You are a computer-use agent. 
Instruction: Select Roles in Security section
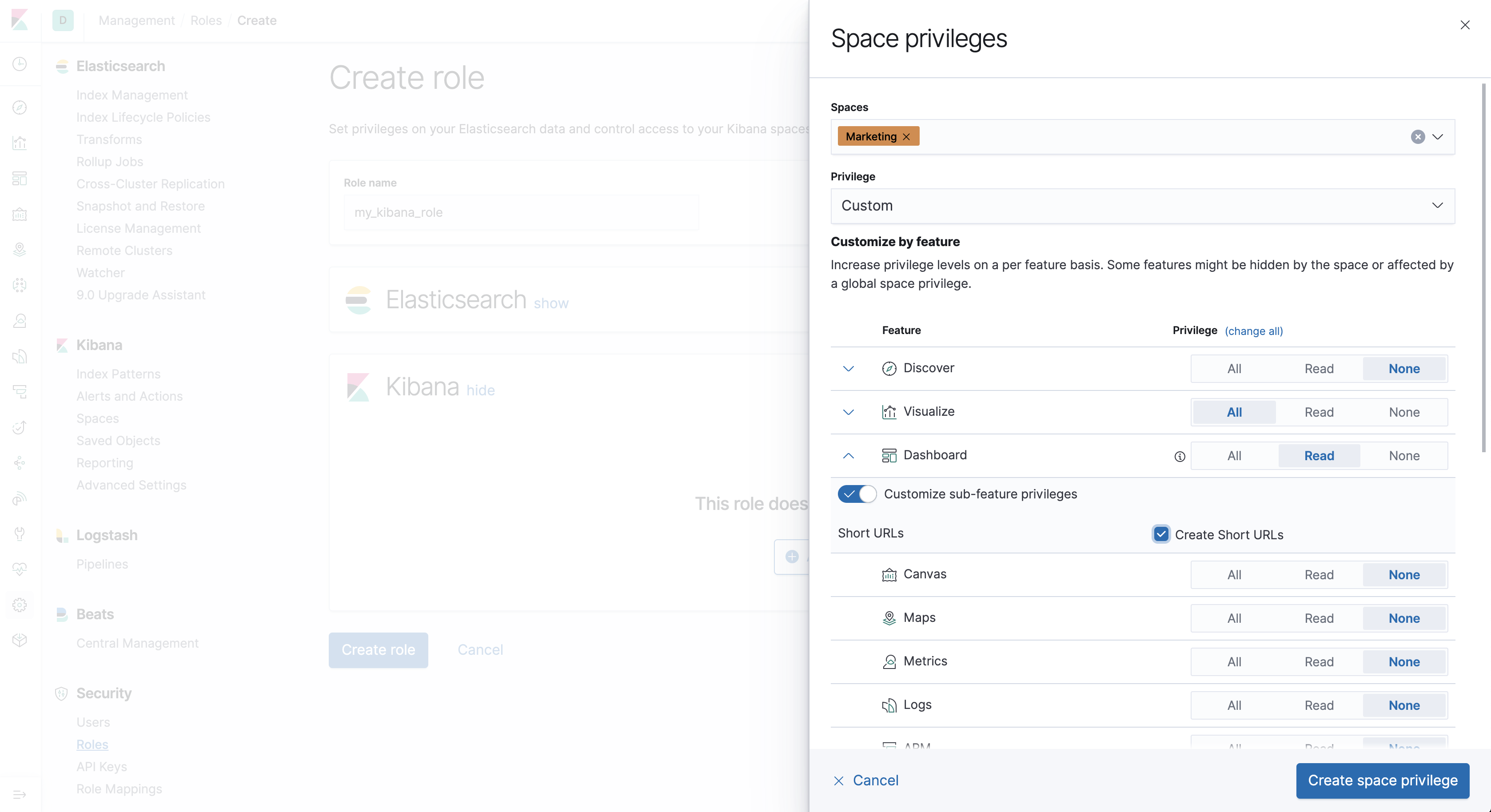[92, 744]
